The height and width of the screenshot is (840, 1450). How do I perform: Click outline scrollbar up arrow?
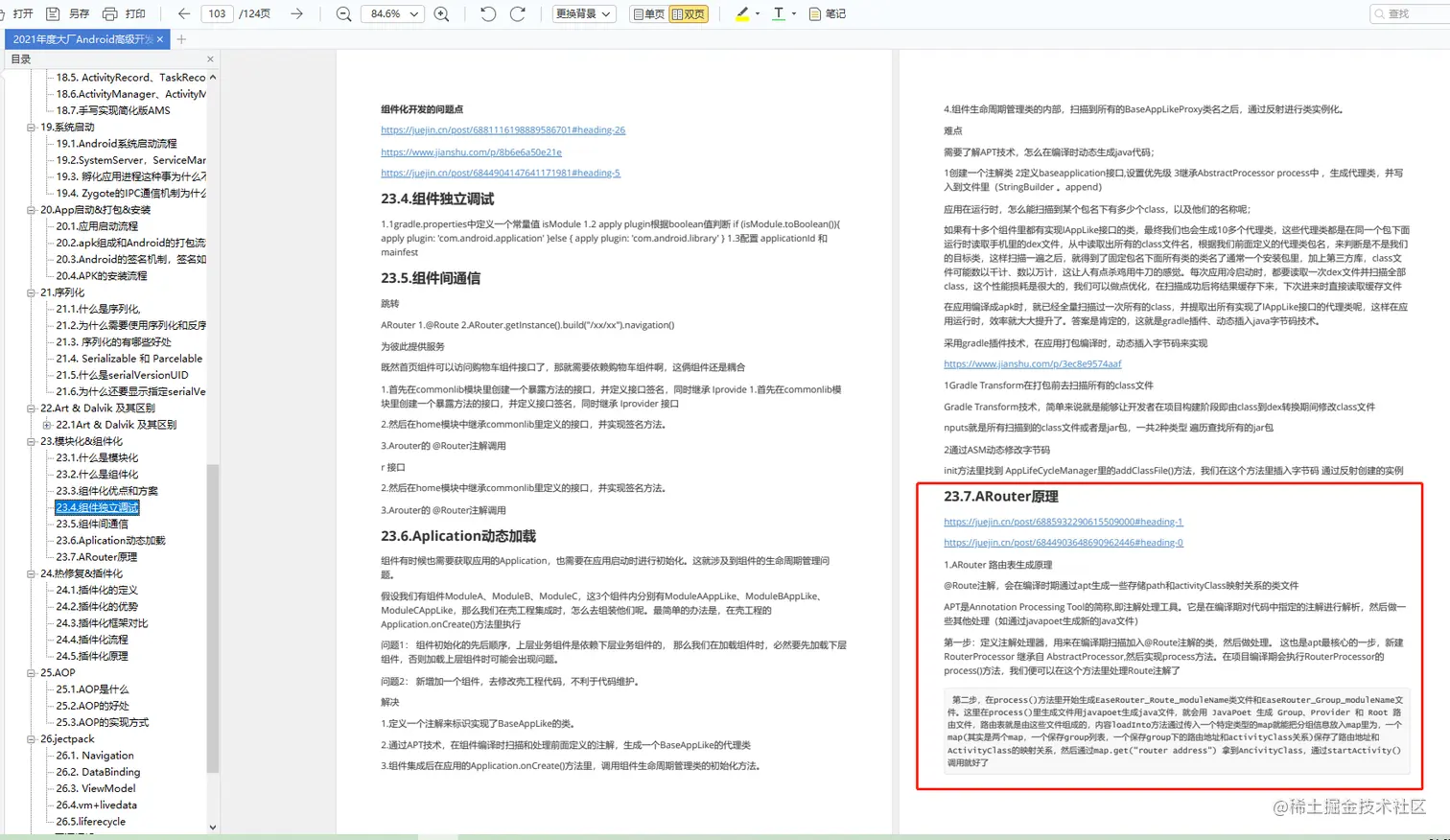(213, 77)
